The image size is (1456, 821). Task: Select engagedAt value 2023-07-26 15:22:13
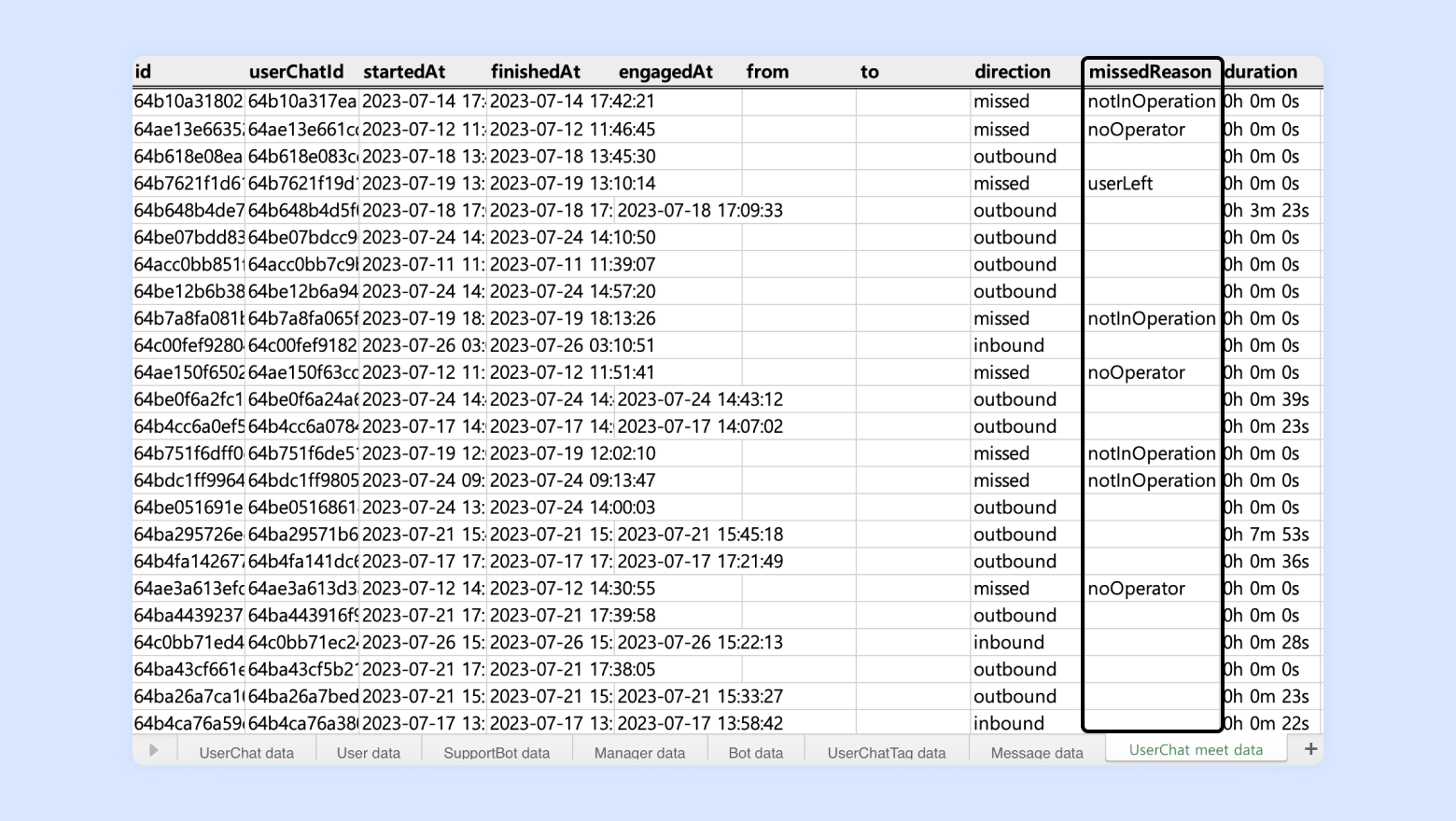point(700,643)
